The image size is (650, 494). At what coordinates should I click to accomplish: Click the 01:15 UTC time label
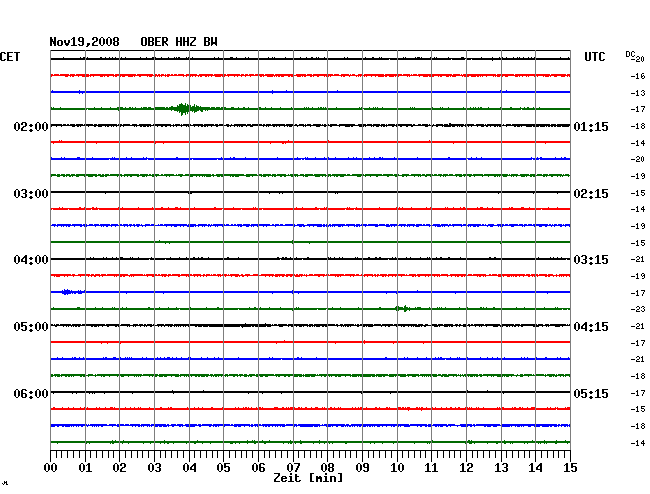591,126
